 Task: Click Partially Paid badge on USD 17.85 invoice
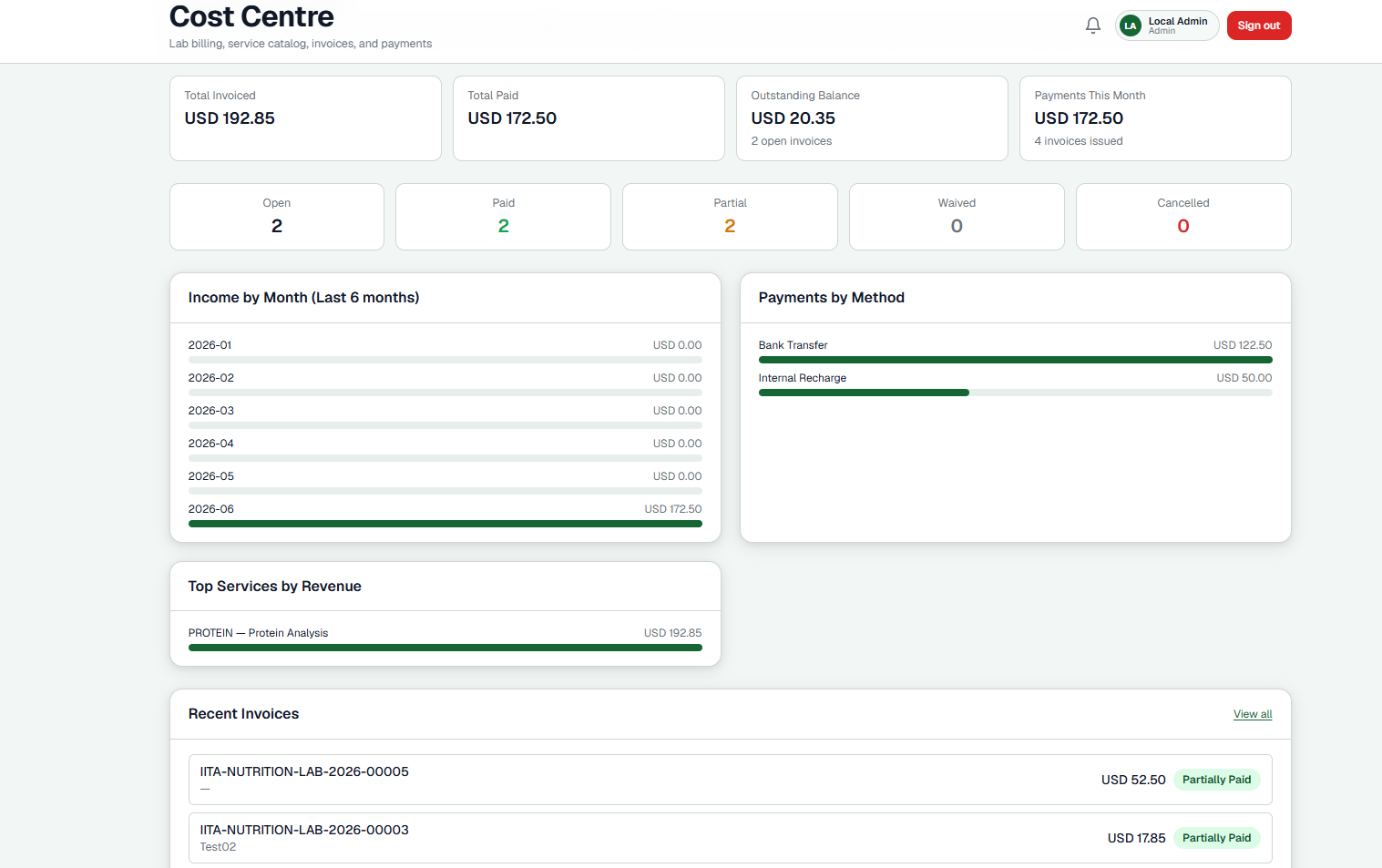[1216, 838]
